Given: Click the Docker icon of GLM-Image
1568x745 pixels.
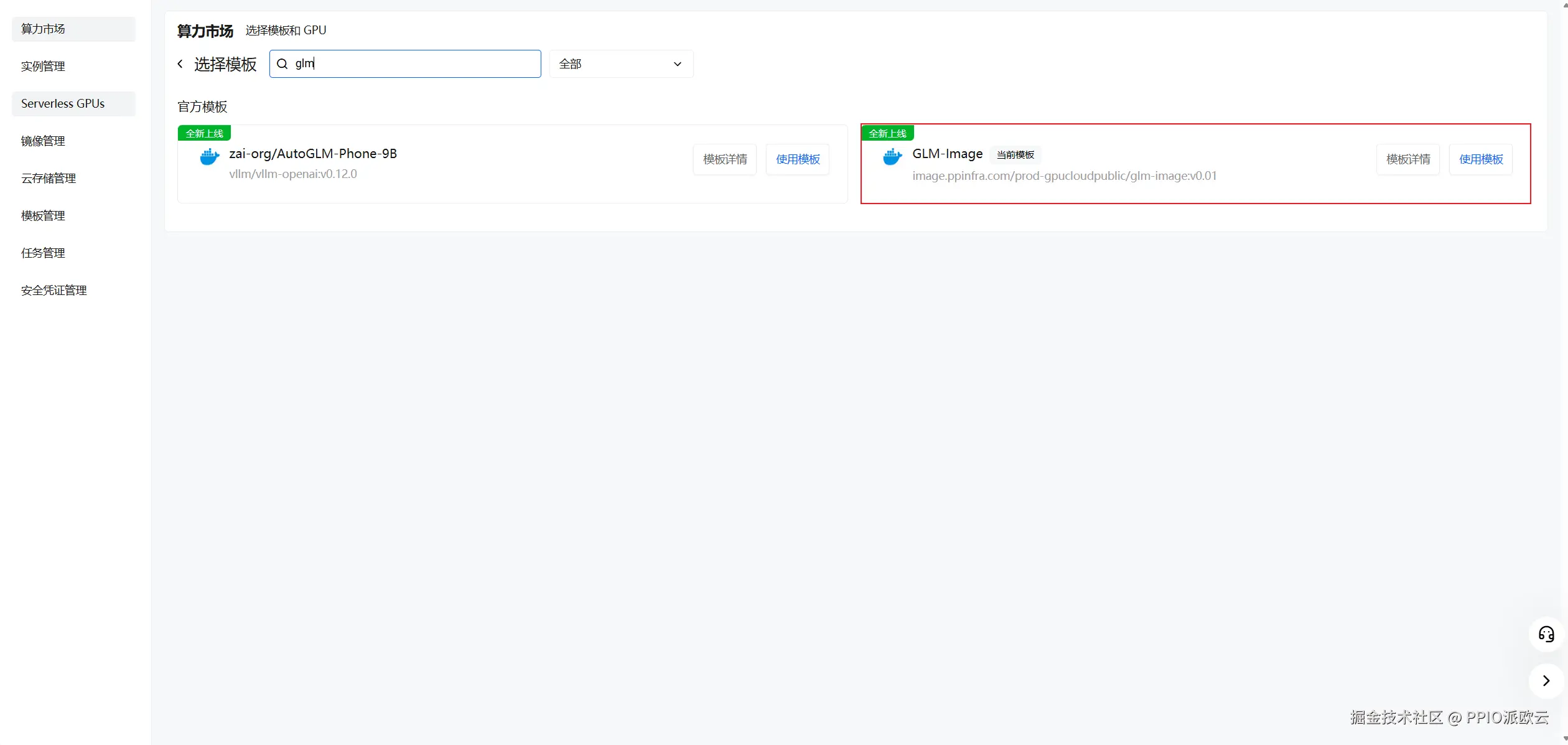Looking at the screenshot, I should (x=892, y=157).
